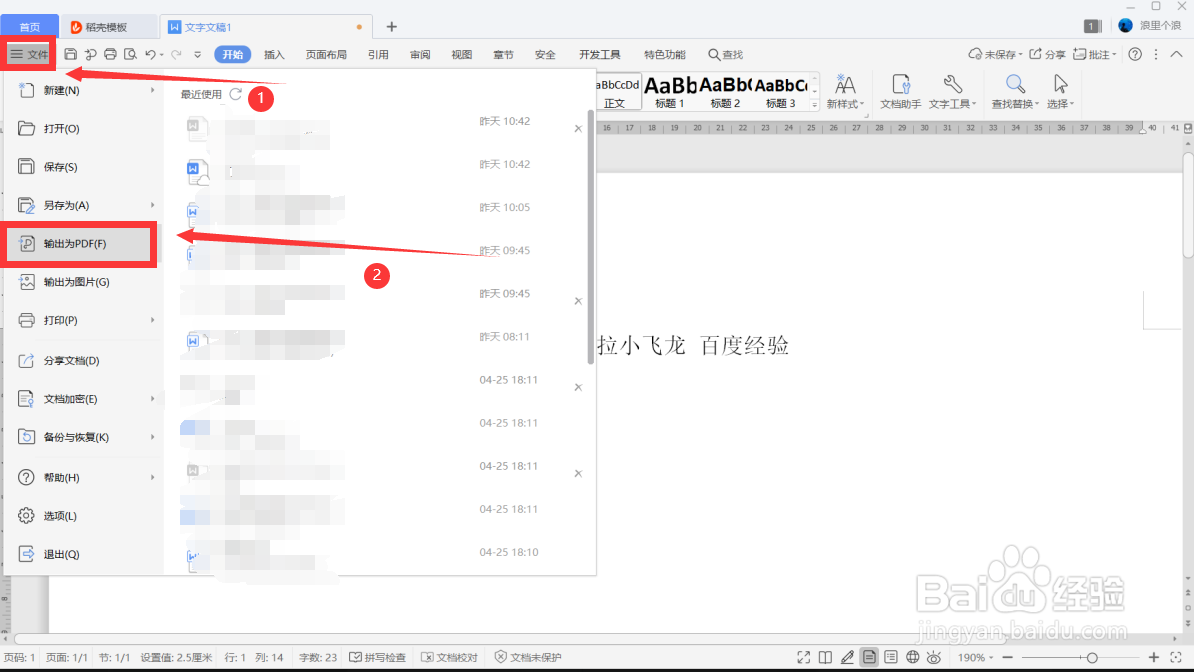
Task: Undo the last action
Action: pyautogui.click(x=151, y=54)
